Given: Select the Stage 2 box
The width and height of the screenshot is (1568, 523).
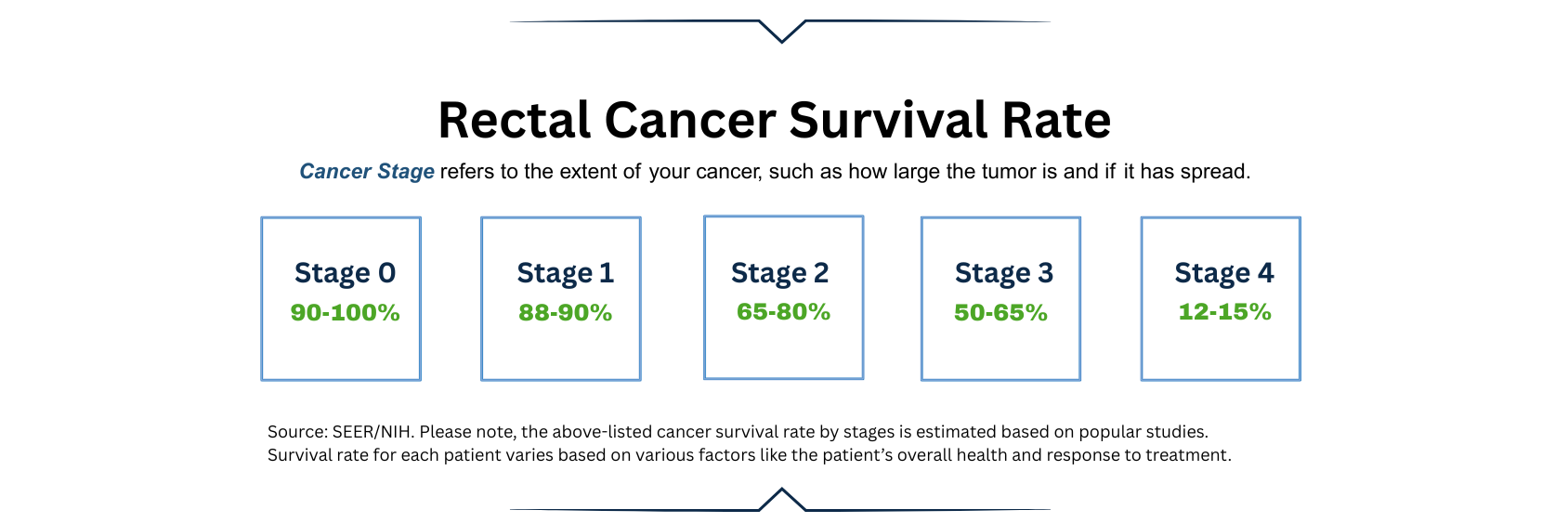Looking at the screenshot, I should (x=784, y=297).
